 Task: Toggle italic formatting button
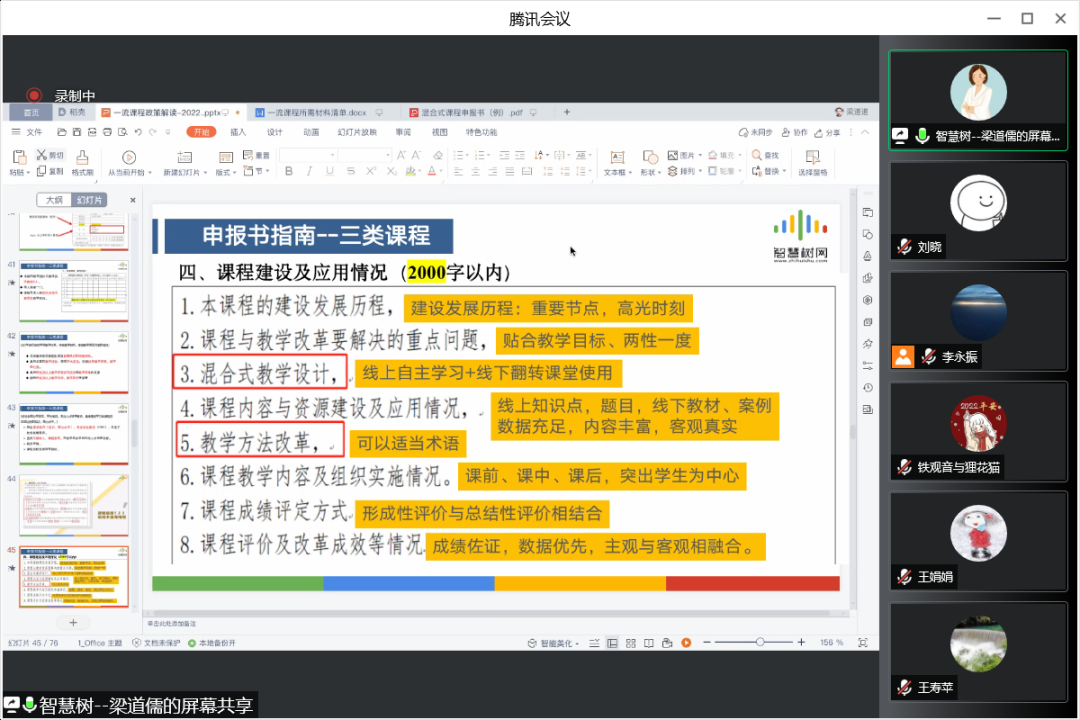click(307, 171)
